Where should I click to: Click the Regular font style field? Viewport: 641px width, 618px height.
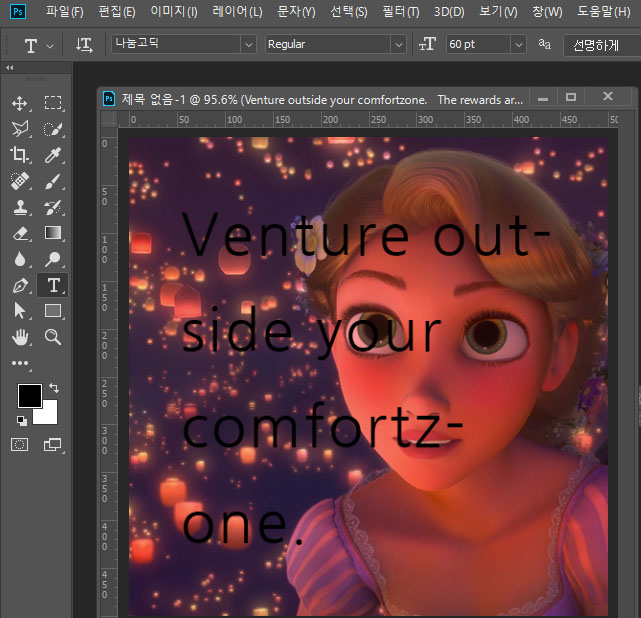tap(328, 45)
